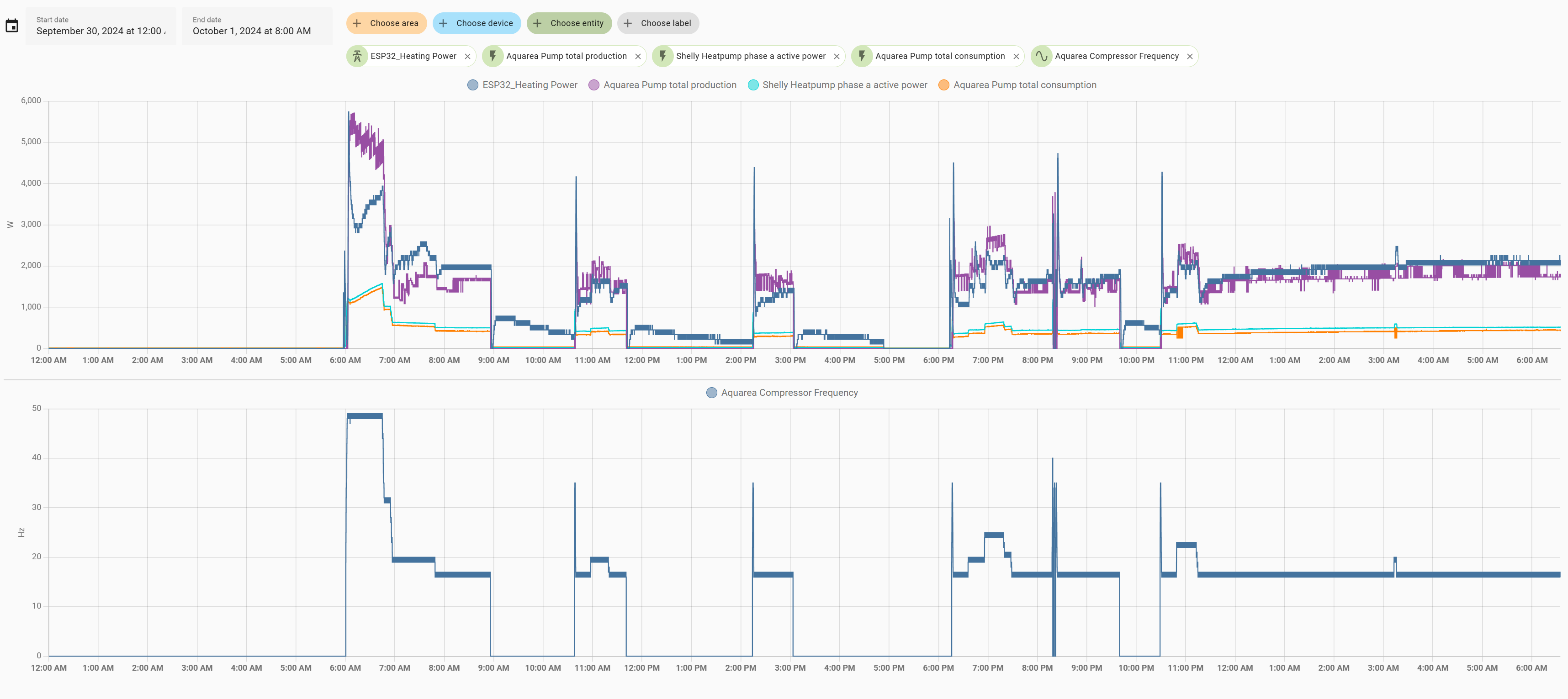Screen dimensions: 1568x699
Task: Open the Choose entity picker
Action: (568, 23)
